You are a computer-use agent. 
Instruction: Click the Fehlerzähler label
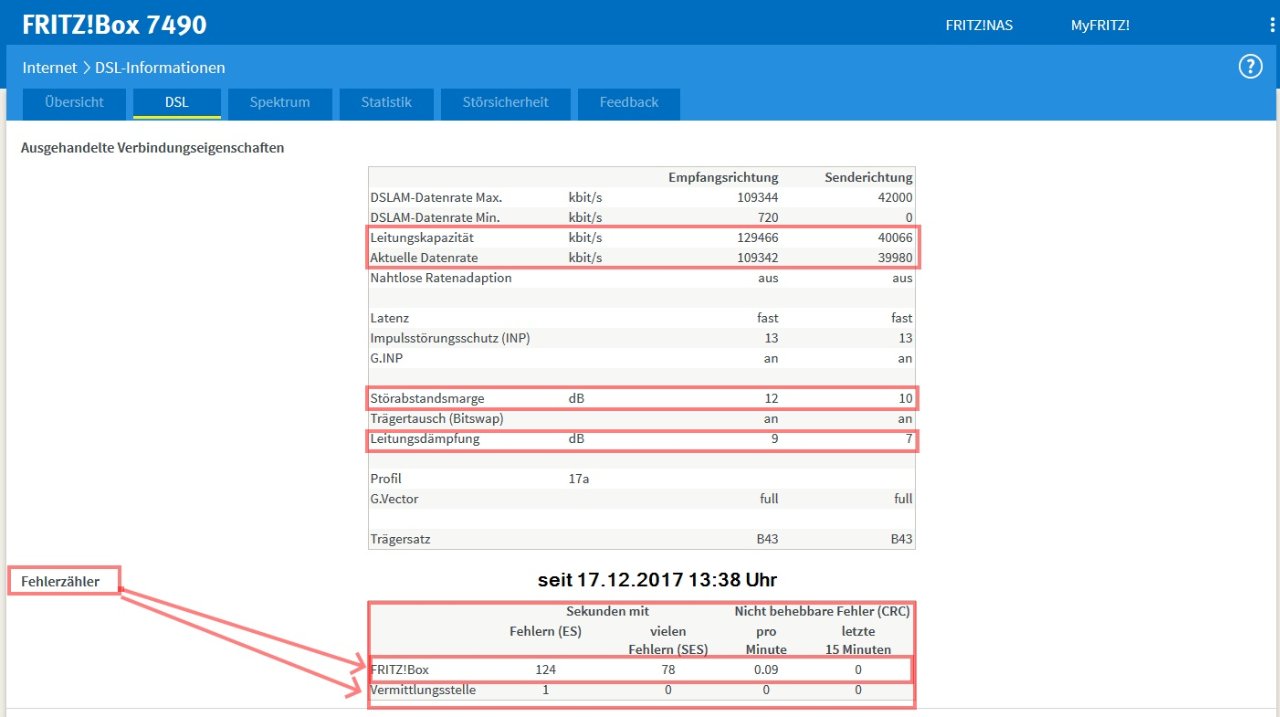(x=61, y=581)
